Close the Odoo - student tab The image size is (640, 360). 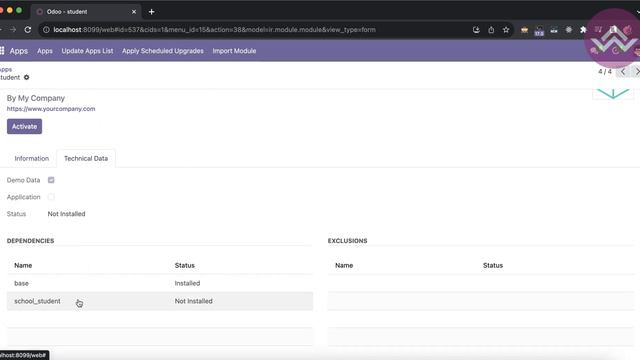[134, 12]
